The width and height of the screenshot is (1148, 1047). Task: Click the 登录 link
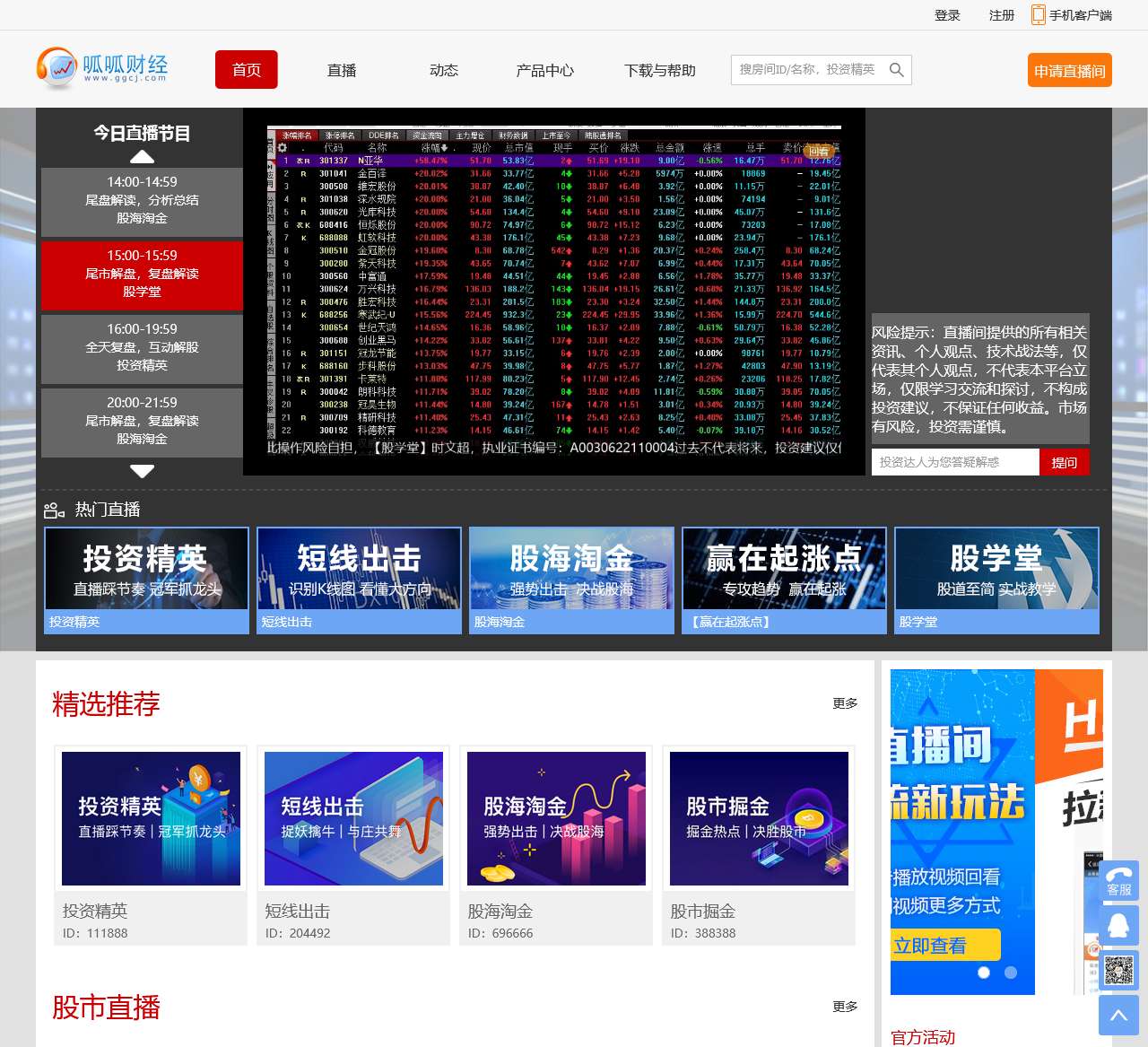[947, 15]
